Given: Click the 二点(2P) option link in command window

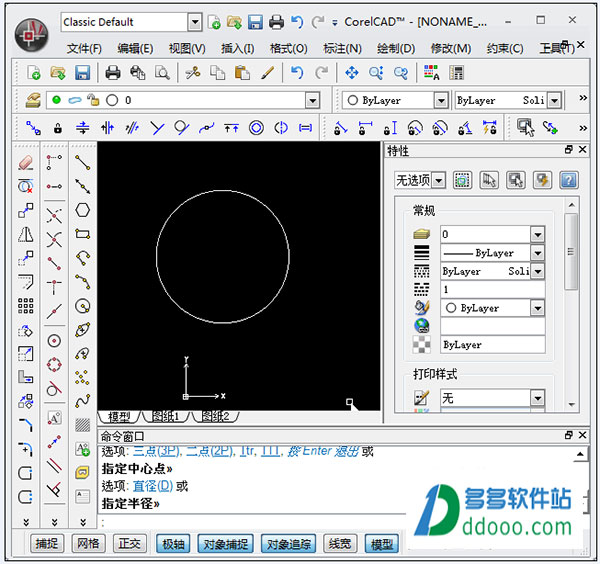Looking at the screenshot, I should point(209,452).
